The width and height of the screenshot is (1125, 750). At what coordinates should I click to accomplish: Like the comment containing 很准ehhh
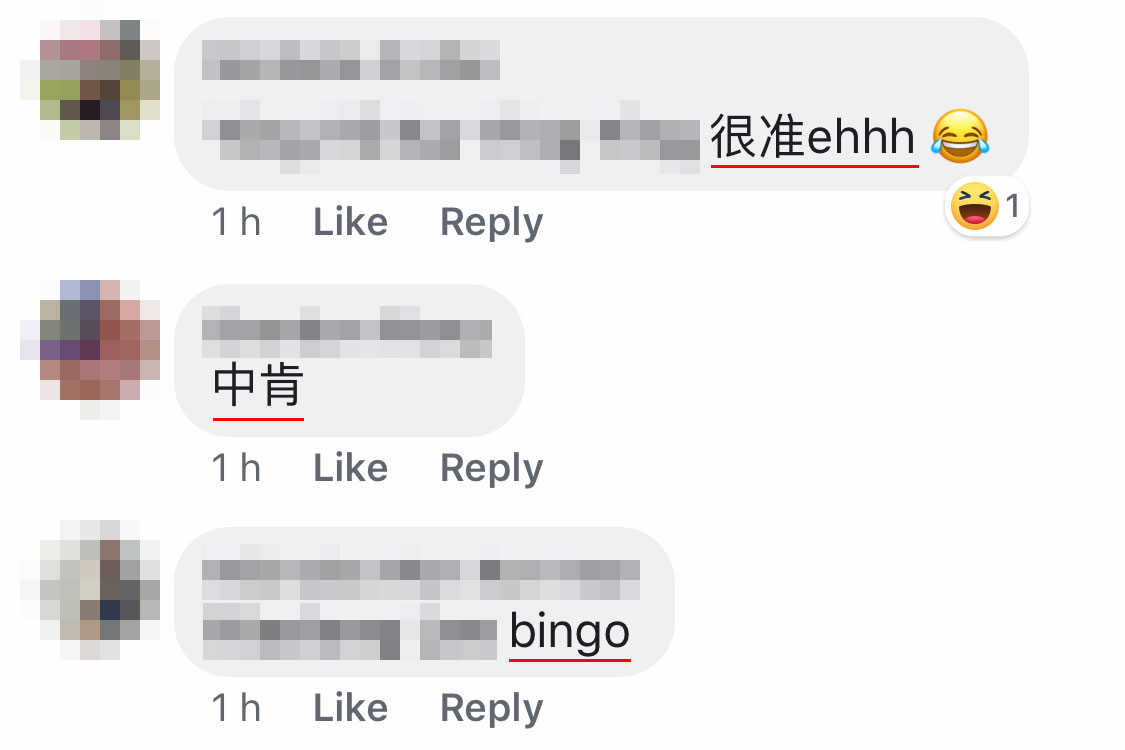350,221
